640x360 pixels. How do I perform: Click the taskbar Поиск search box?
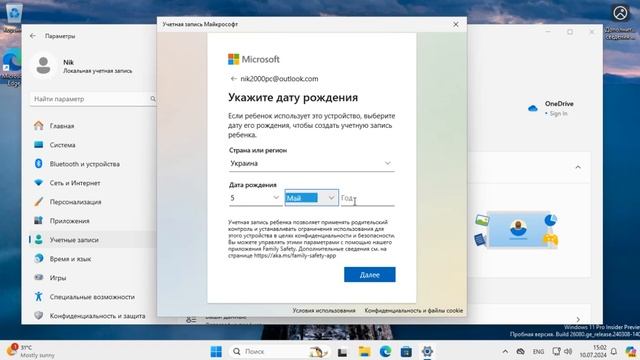(x=280, y=351)
